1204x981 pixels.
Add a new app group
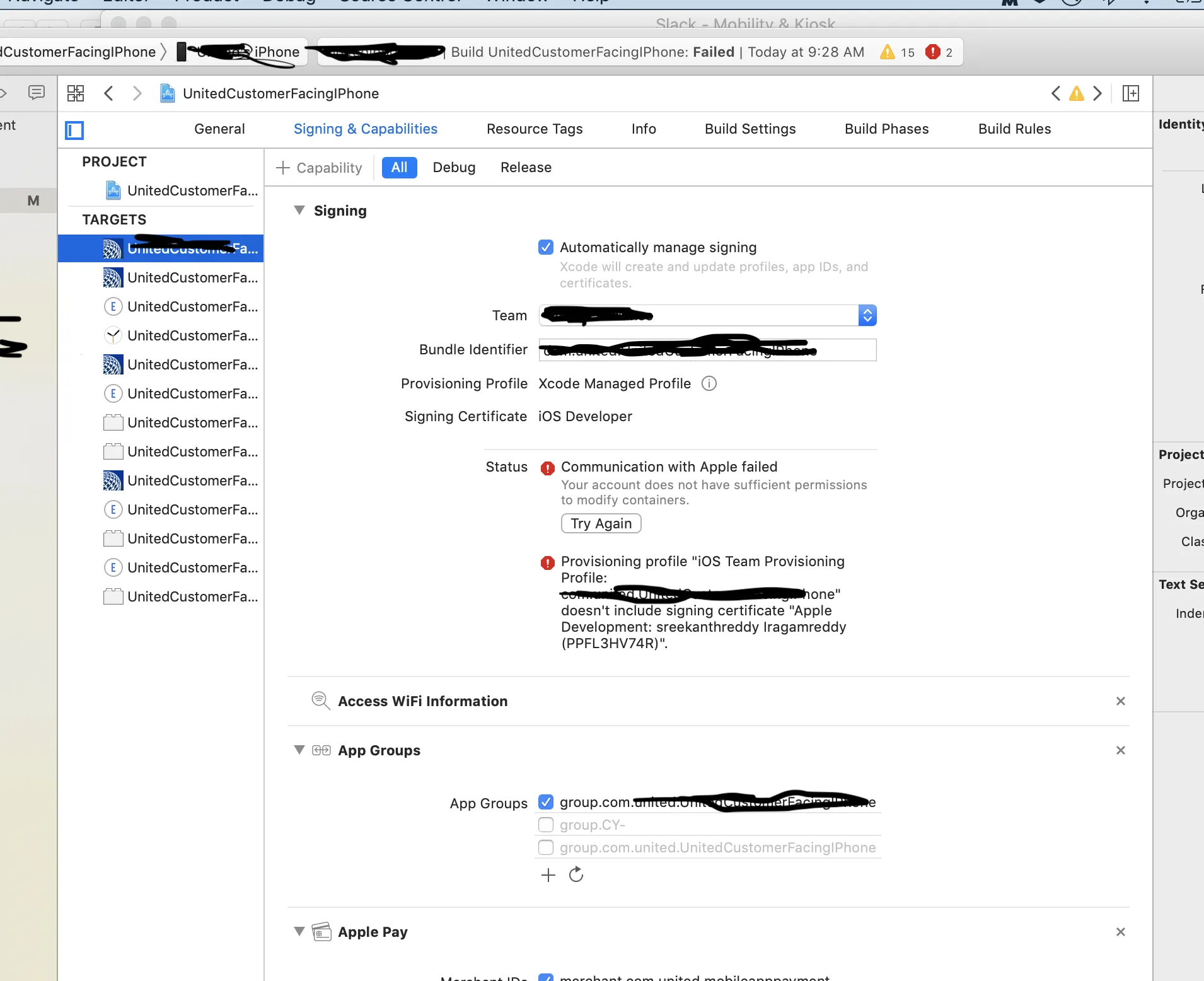(x=548, y=874)
